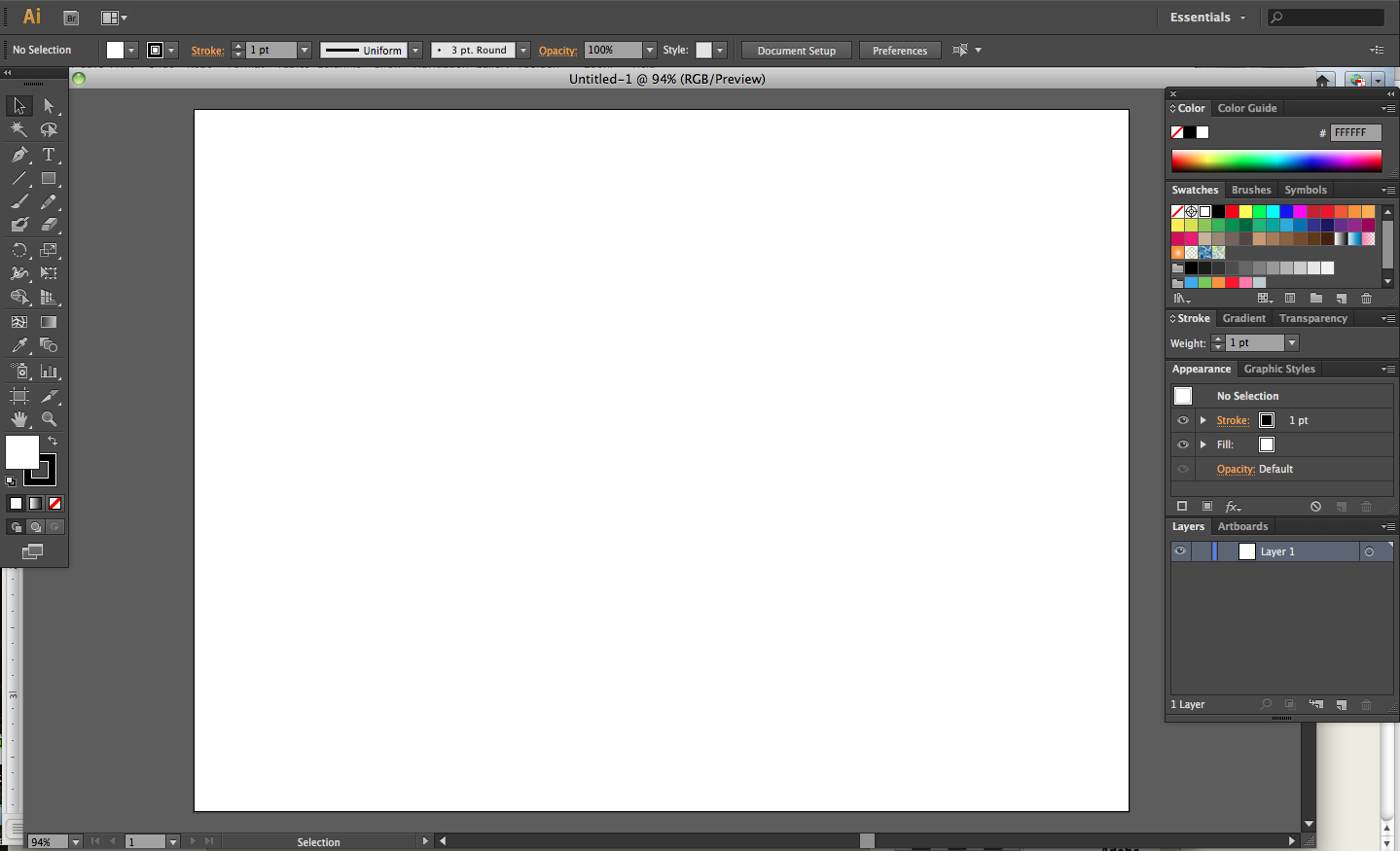Open the zoom level dropdown at bottom left

pos(75,840)
